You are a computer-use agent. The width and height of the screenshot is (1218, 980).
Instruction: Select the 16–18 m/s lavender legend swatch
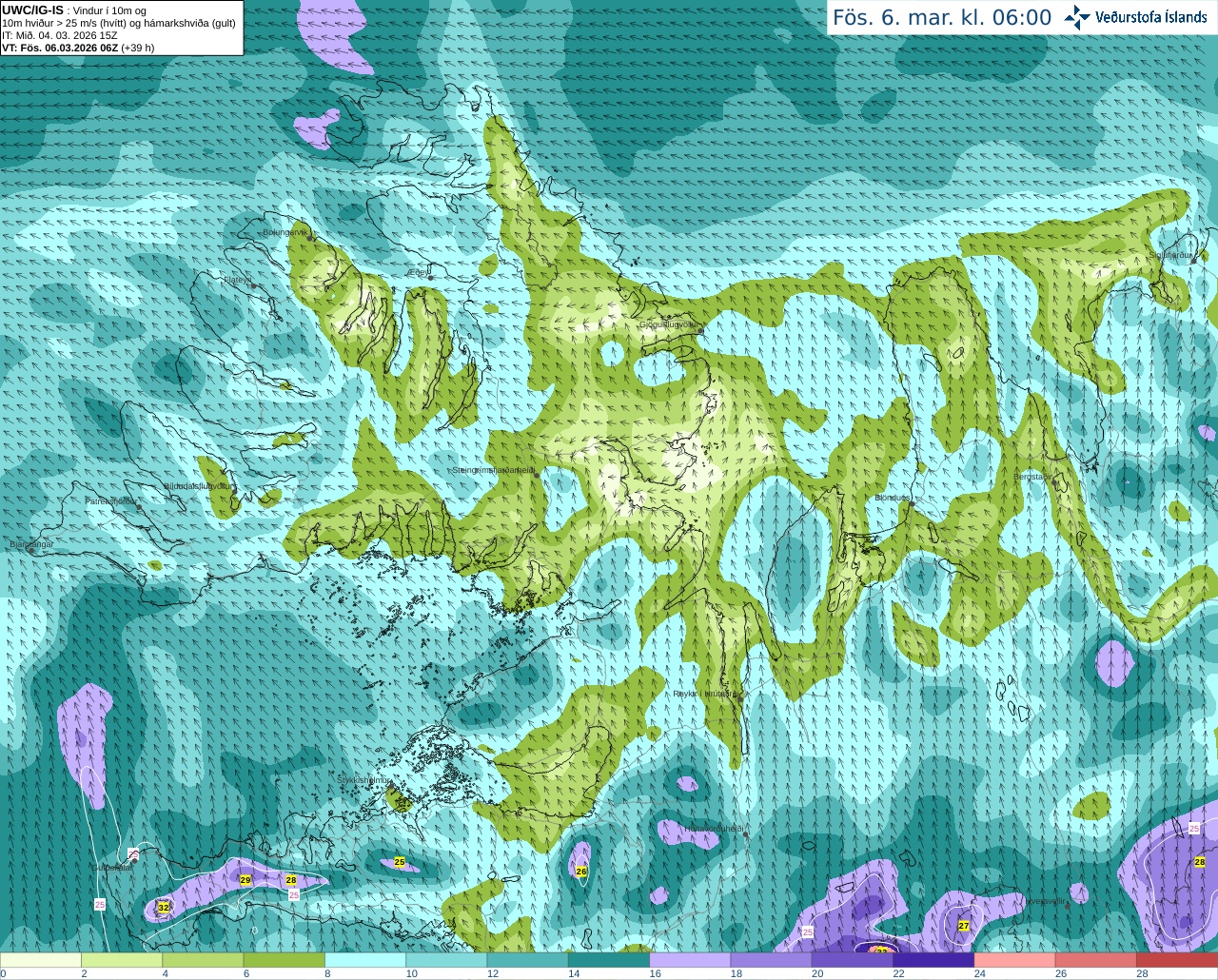click(x=690, y=960)
